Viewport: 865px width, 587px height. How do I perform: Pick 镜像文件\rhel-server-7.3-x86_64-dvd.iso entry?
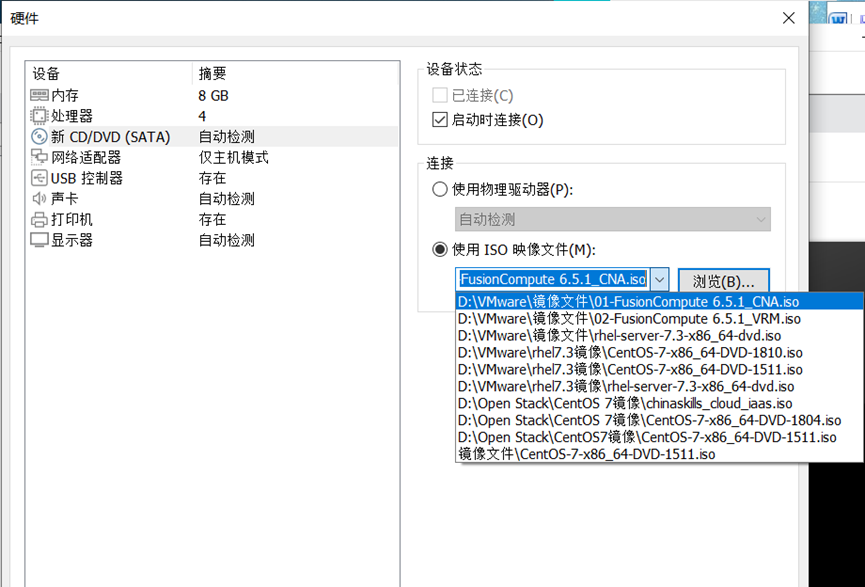(x=659, y=335)
